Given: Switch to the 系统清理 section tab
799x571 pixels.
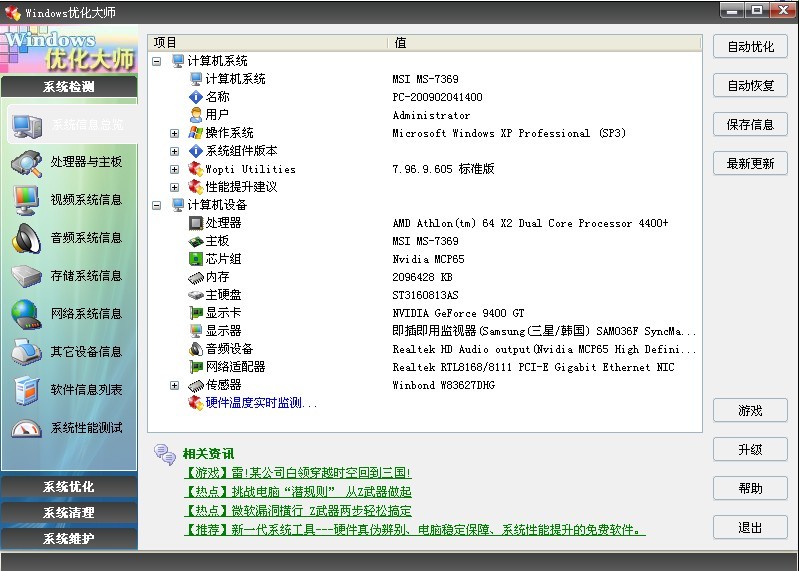Looking at the screenshot, I should (69, 513).
